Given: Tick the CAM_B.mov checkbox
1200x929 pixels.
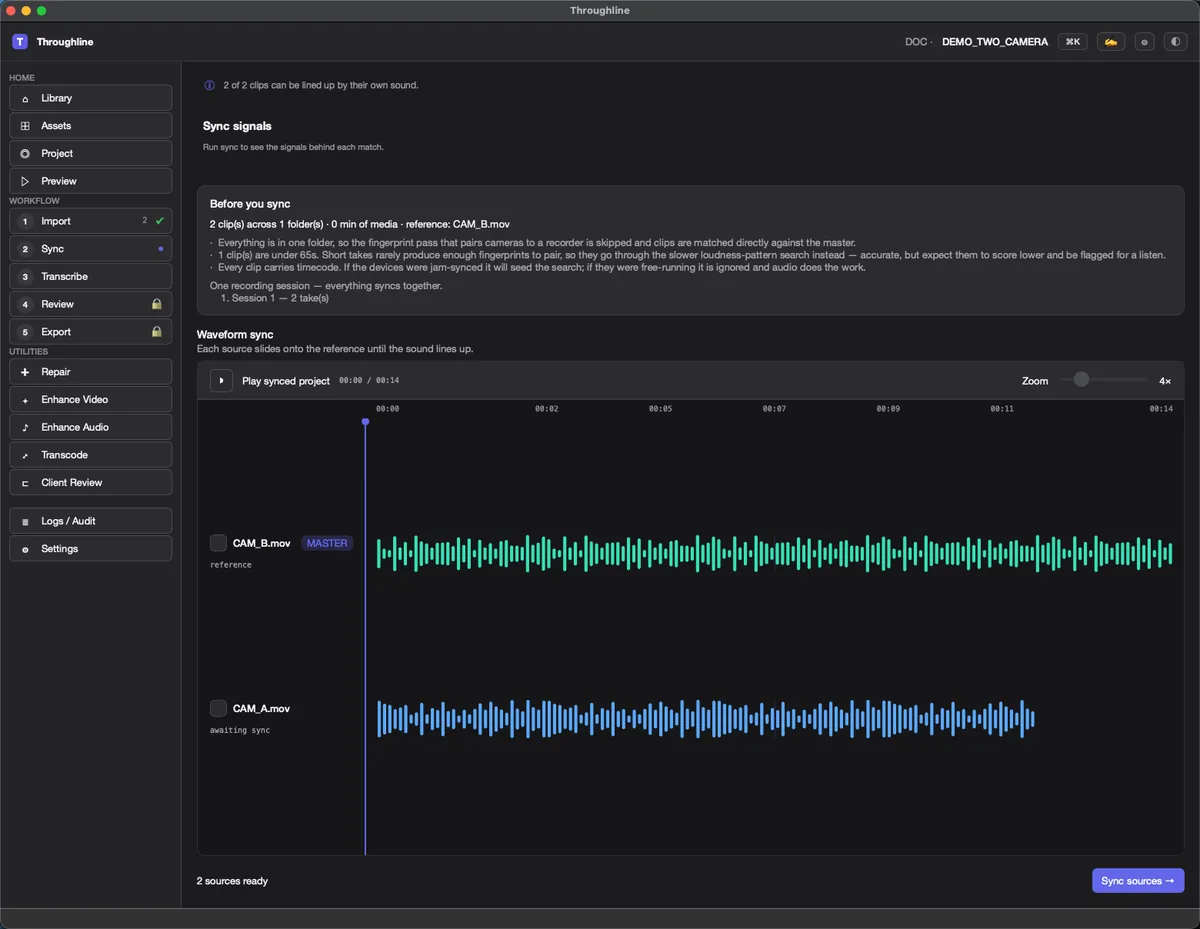Looking at the screenshot, I should [x=218, y=543].
